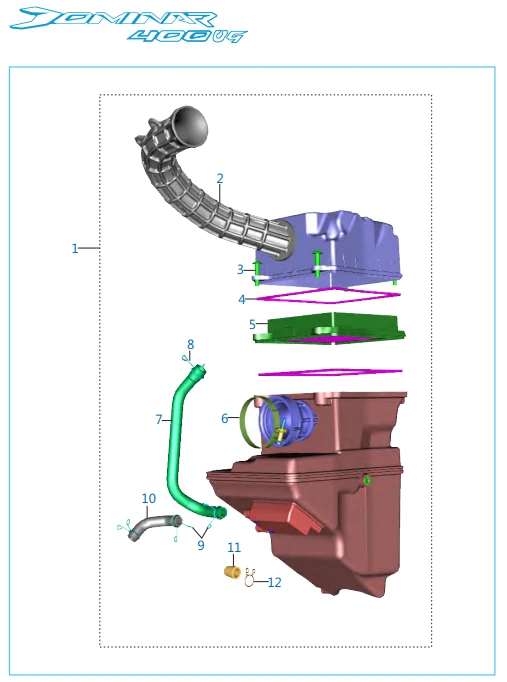The width and height of the screenshot is (507, 682).
Task: Click part number 11 label
Action: pos(234,548)
